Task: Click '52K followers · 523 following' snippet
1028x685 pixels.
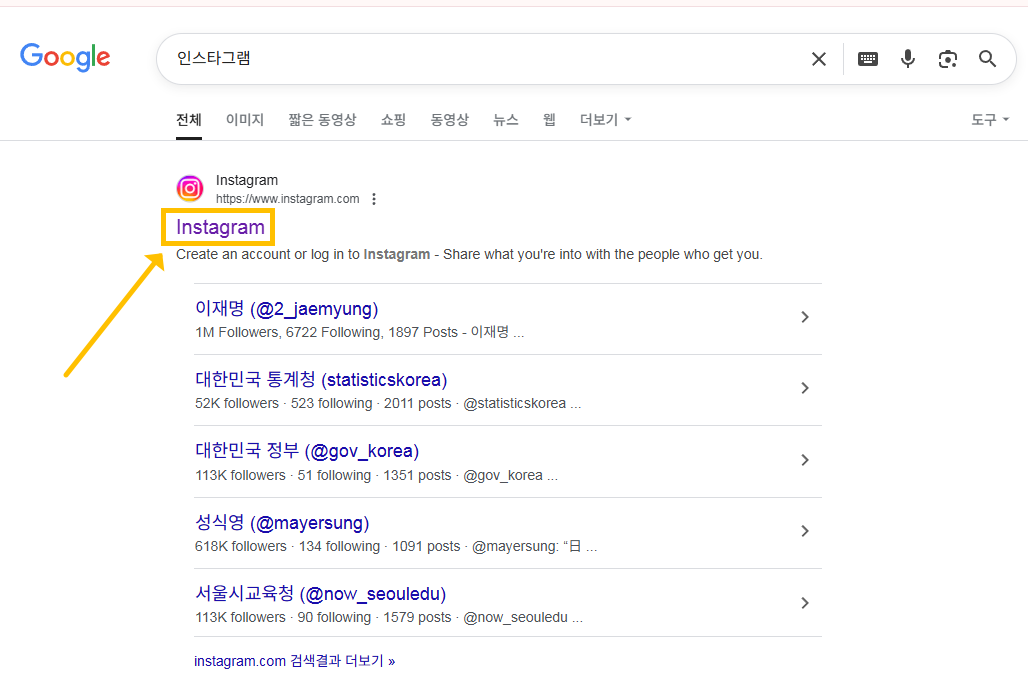Action: click(387, 403)
